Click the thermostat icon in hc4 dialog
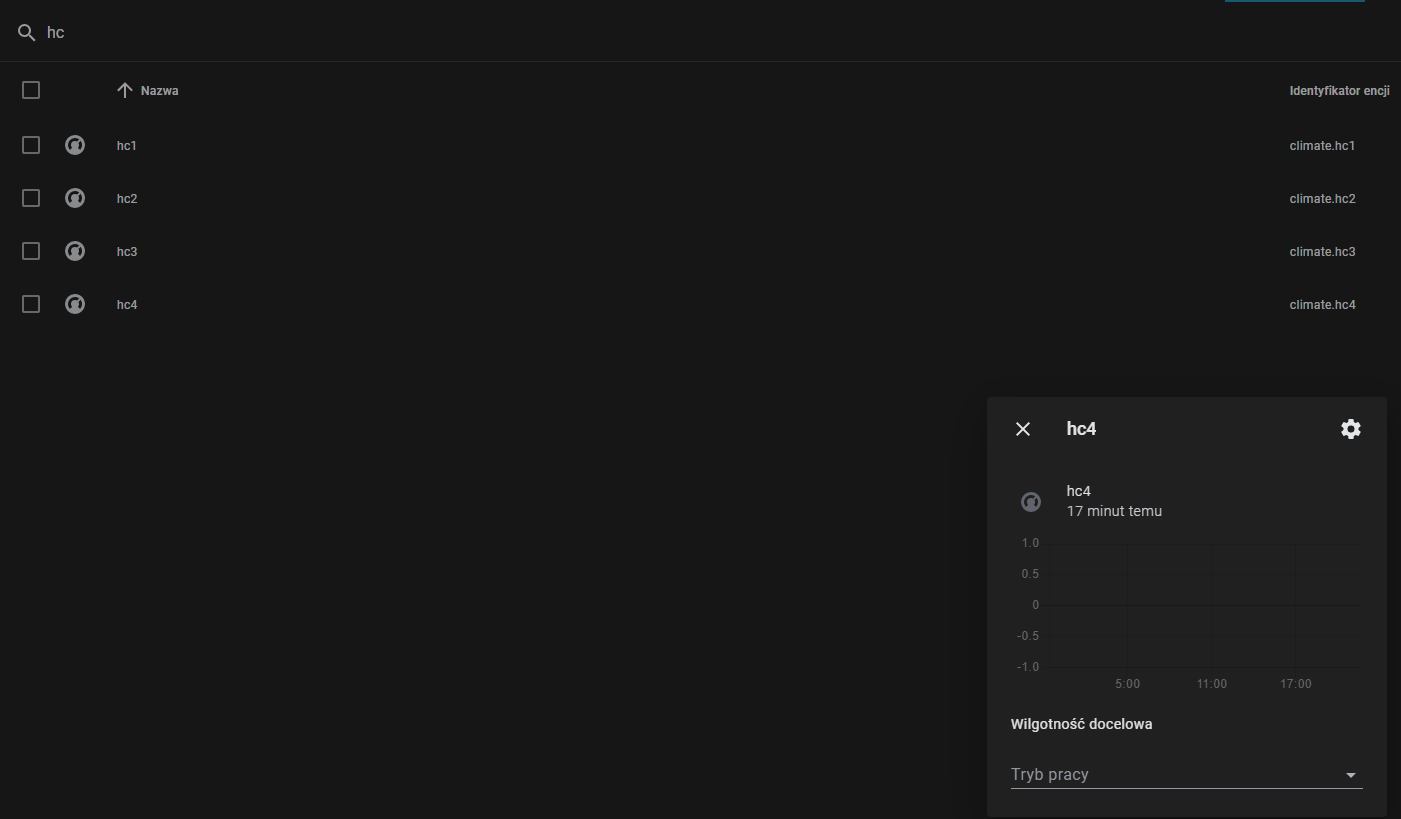 pyautogui.click(x=1031, y=502)
